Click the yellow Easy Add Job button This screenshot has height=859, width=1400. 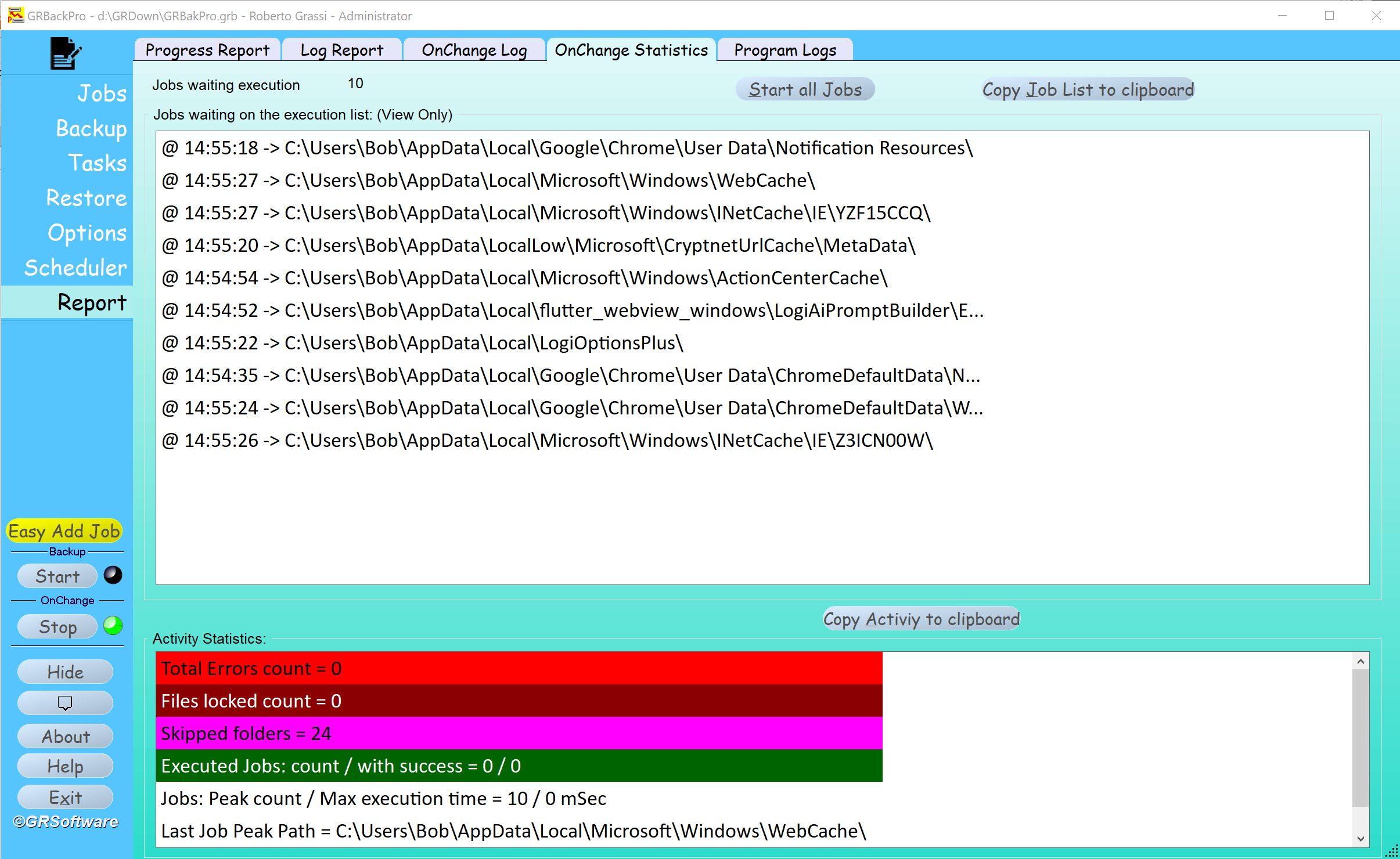64,531
